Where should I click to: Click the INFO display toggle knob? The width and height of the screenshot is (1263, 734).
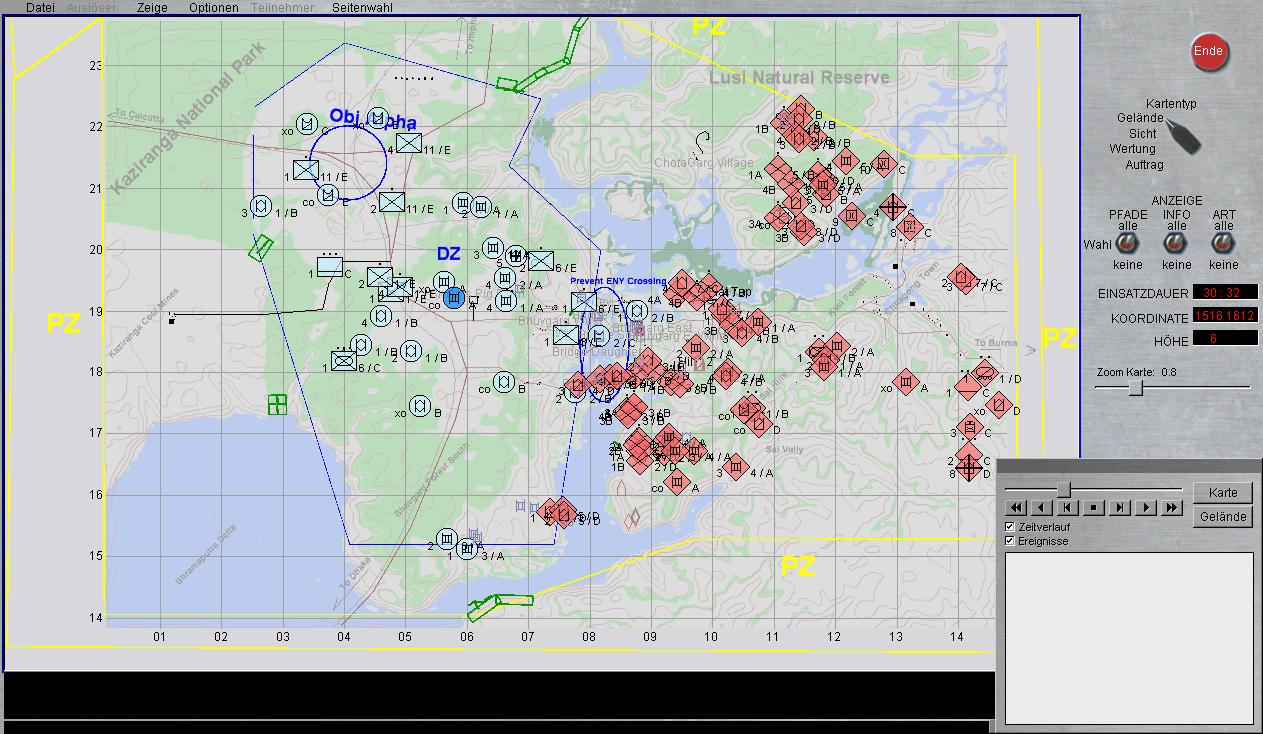tap(1176, 243)
